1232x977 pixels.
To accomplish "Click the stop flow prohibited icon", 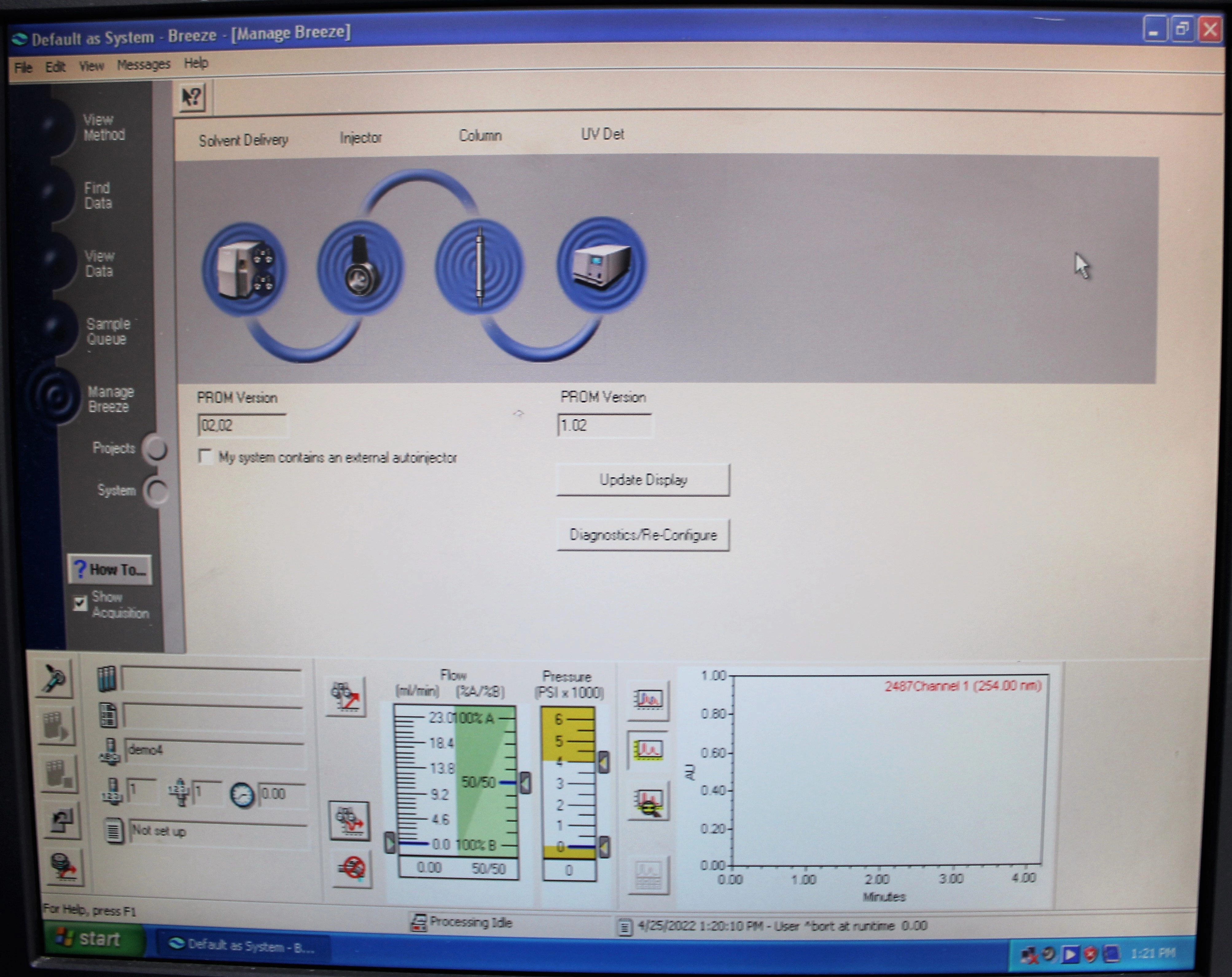I will pos(352,869).
